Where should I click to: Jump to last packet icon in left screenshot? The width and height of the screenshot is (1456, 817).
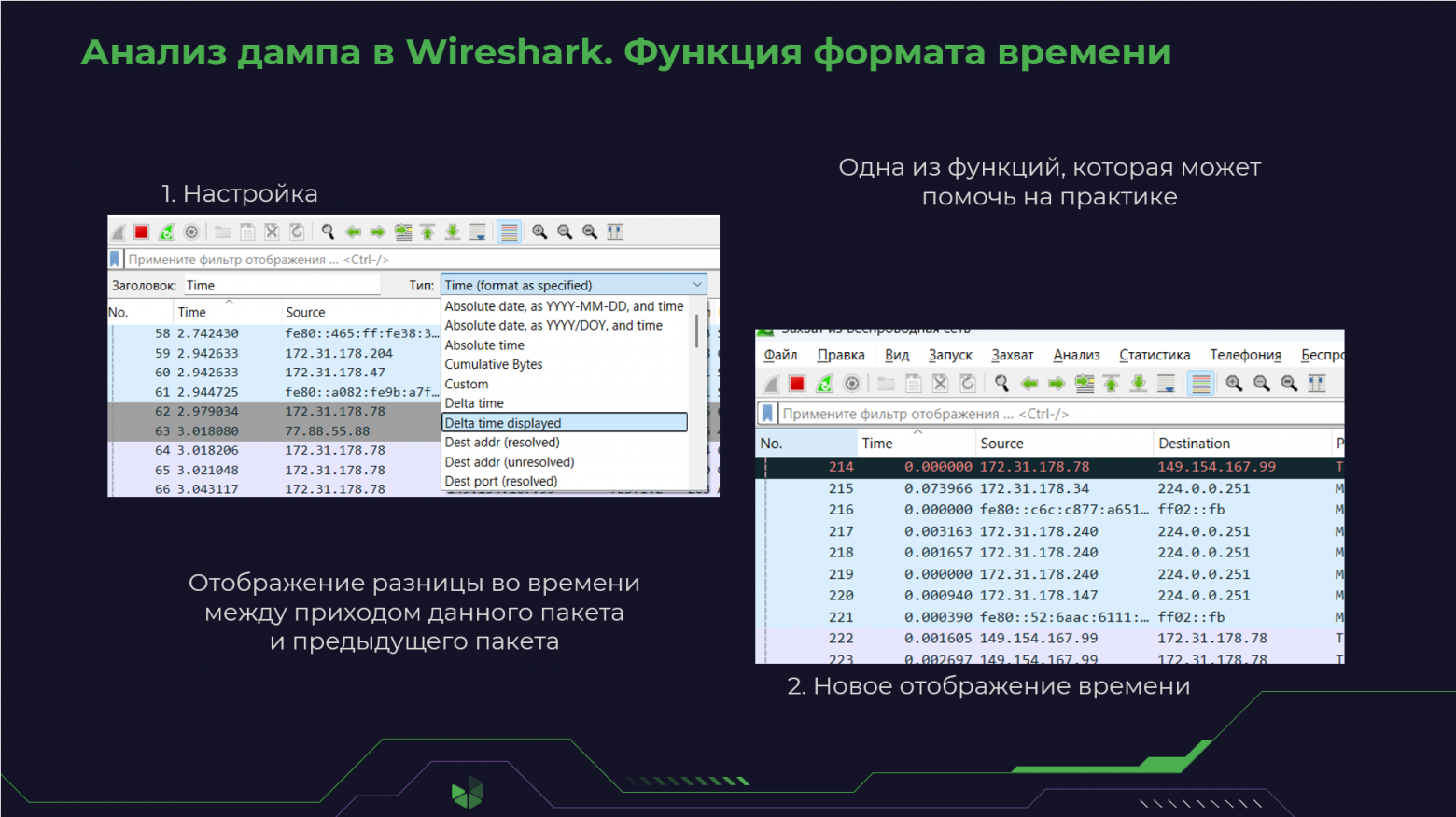click(x=453, y=232)
